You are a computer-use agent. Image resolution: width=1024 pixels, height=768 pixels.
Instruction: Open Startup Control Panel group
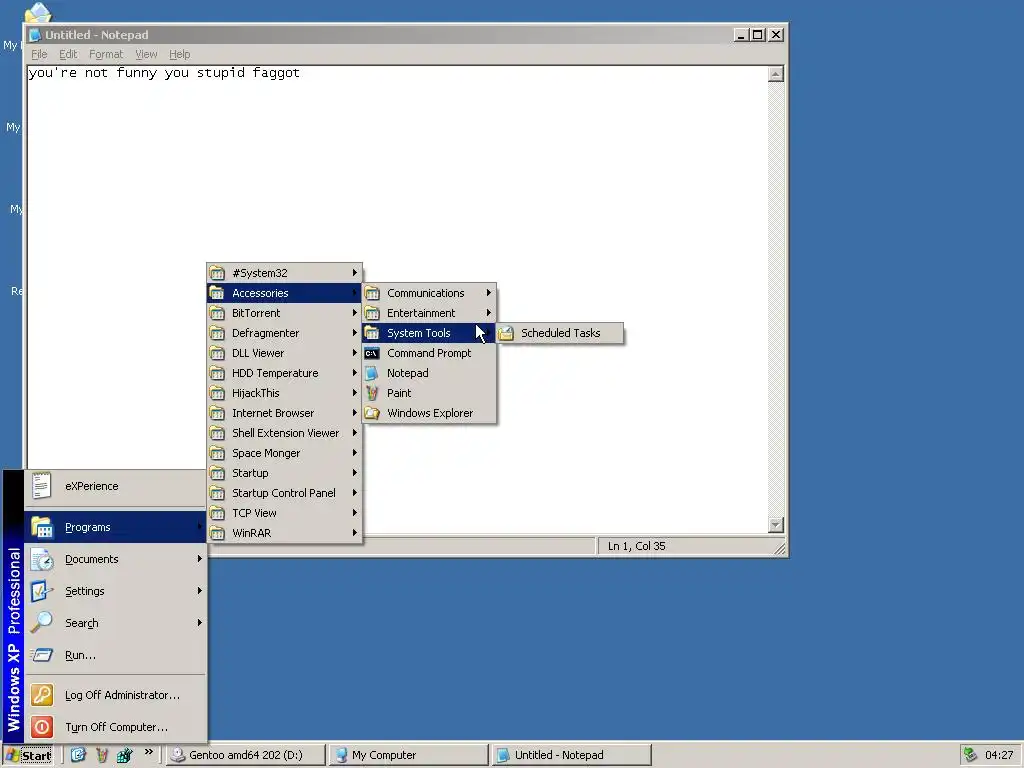[285, 493]
